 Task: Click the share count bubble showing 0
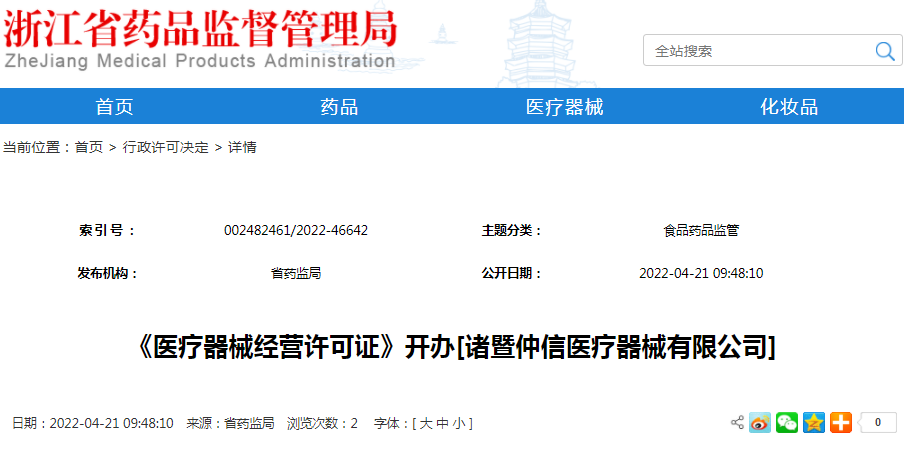[x=877, y=423]
